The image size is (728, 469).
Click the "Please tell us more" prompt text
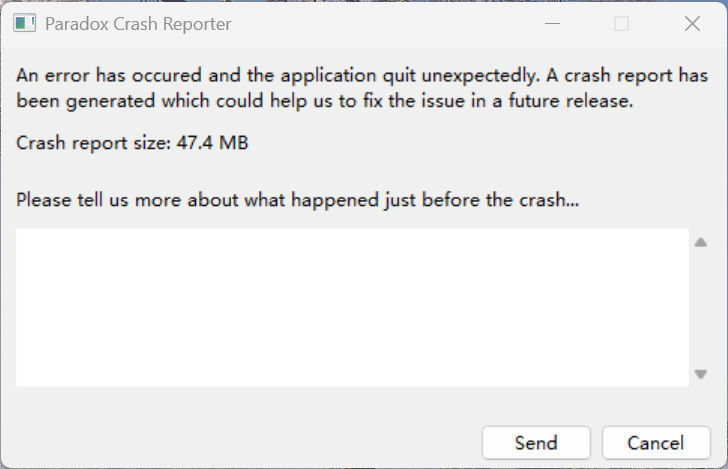pos(298,200)
